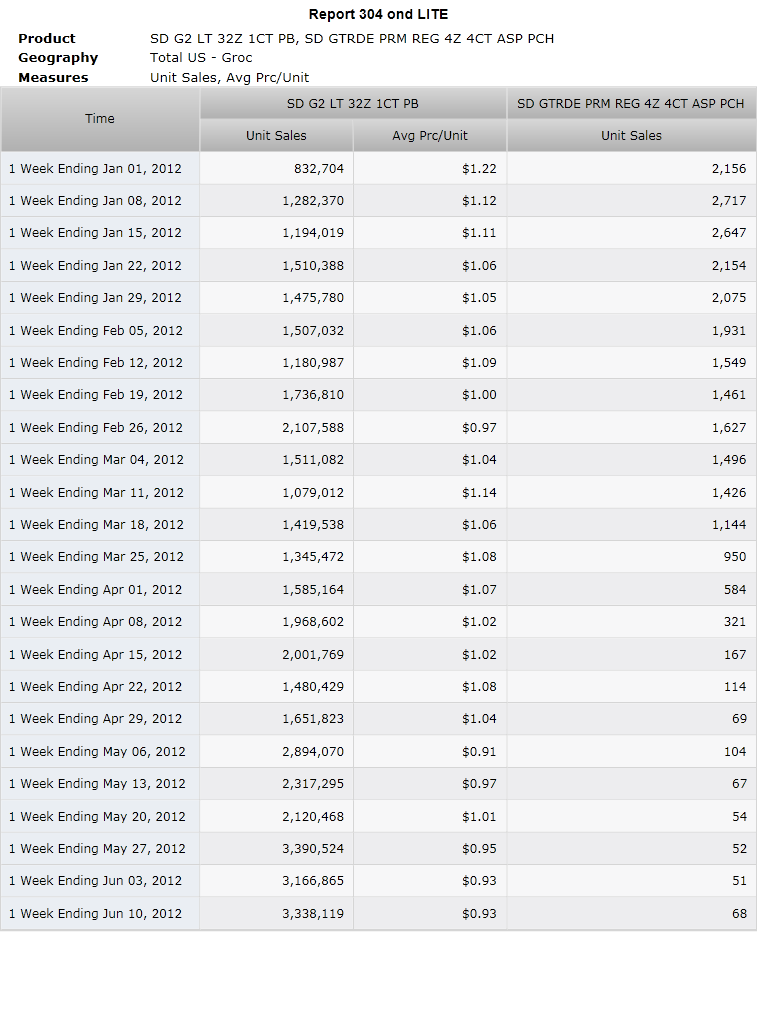Click the 2,717 unit sales cell
Screen dimensions: 757x1027
pos(631,200)
